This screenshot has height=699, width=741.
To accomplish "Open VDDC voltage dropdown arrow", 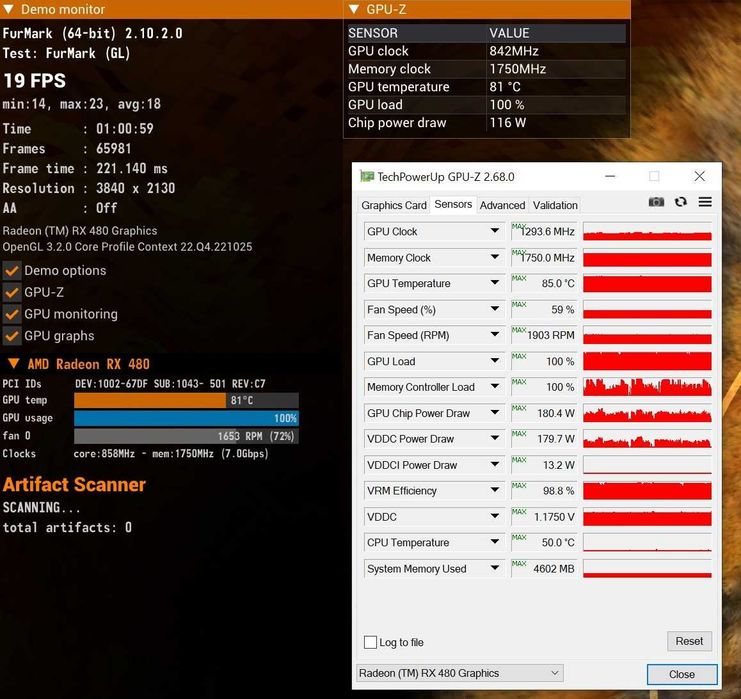I will [495, 516].
